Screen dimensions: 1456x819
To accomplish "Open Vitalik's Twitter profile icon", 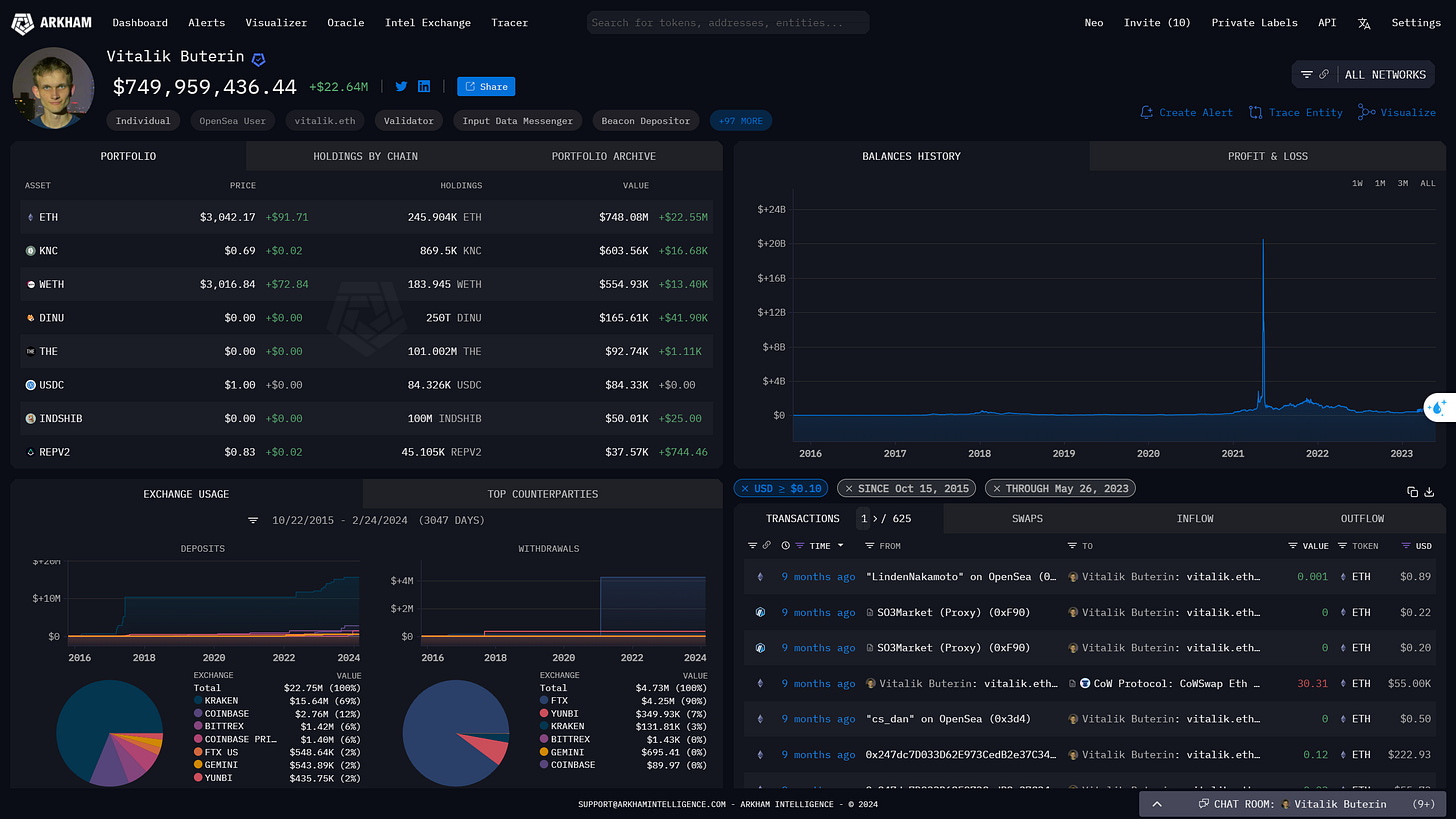I will click(401, 87).
